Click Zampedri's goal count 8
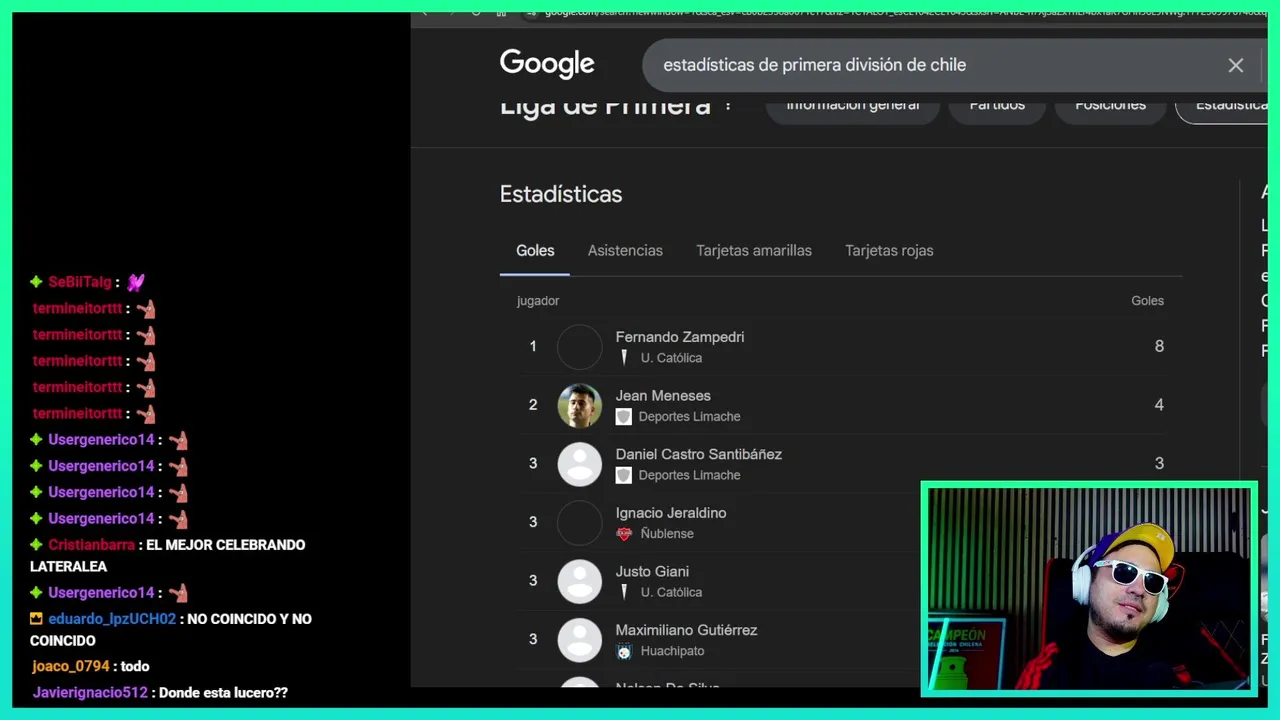 tap(1159, 347)
